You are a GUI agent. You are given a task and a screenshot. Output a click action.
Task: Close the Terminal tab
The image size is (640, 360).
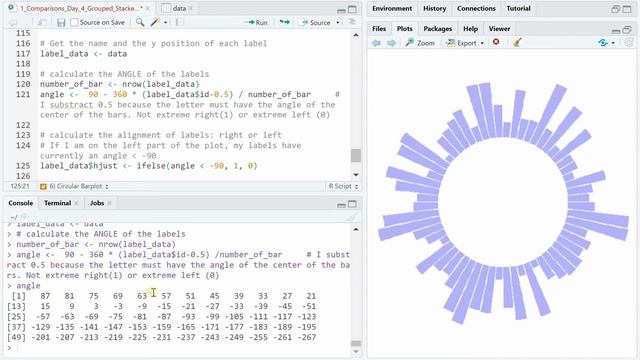coord(76,203)
